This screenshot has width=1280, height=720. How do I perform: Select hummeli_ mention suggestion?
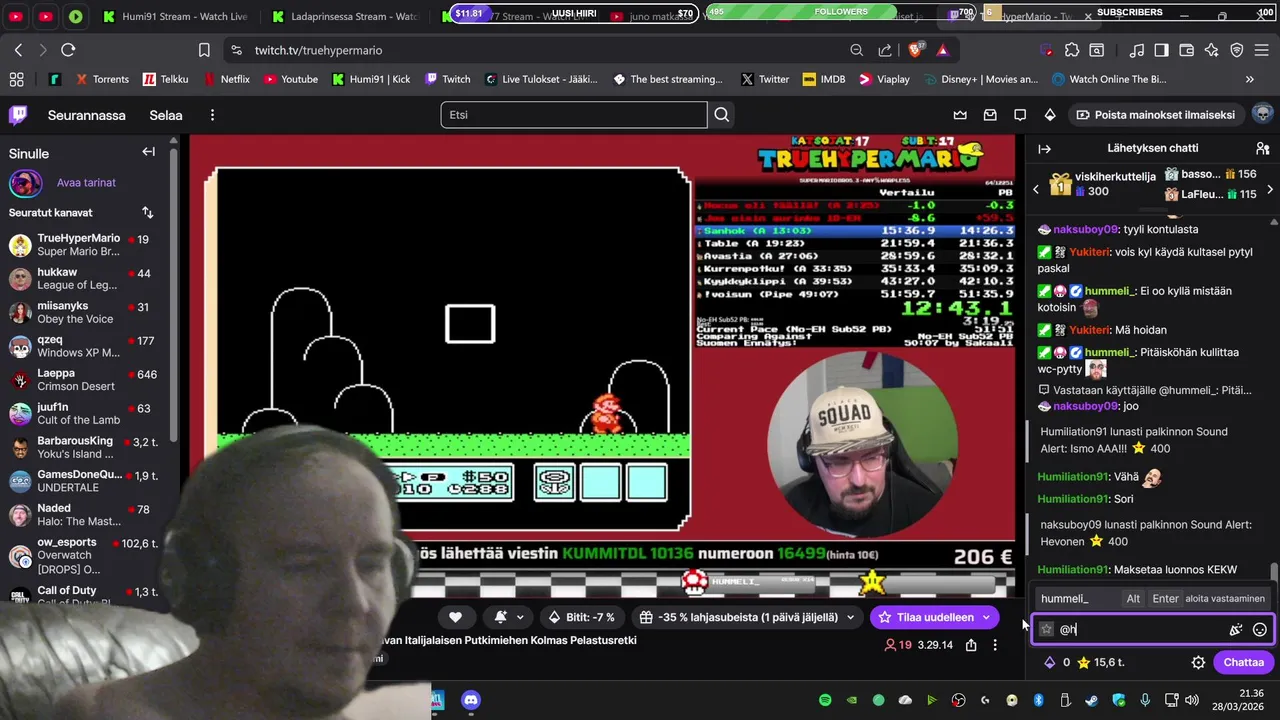[1153, 598]
